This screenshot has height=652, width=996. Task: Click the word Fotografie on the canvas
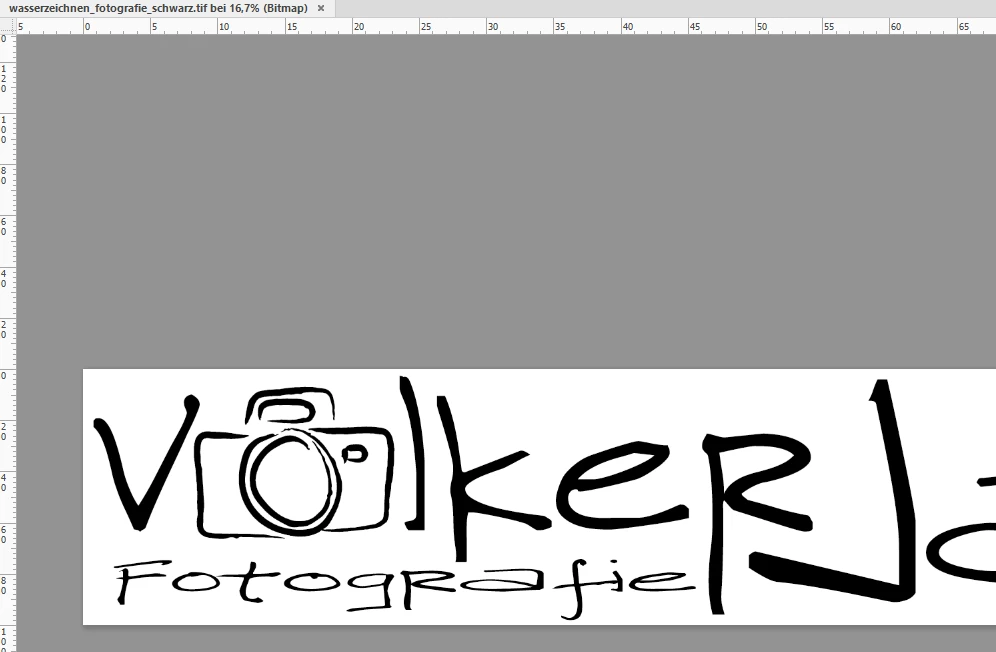pos(405,588)
